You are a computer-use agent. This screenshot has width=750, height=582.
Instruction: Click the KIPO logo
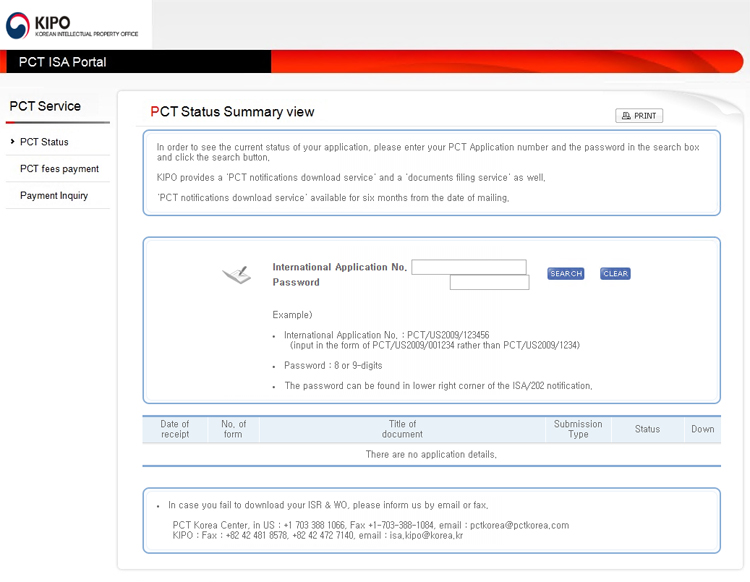pyautogui.click(x=72, y=26)
